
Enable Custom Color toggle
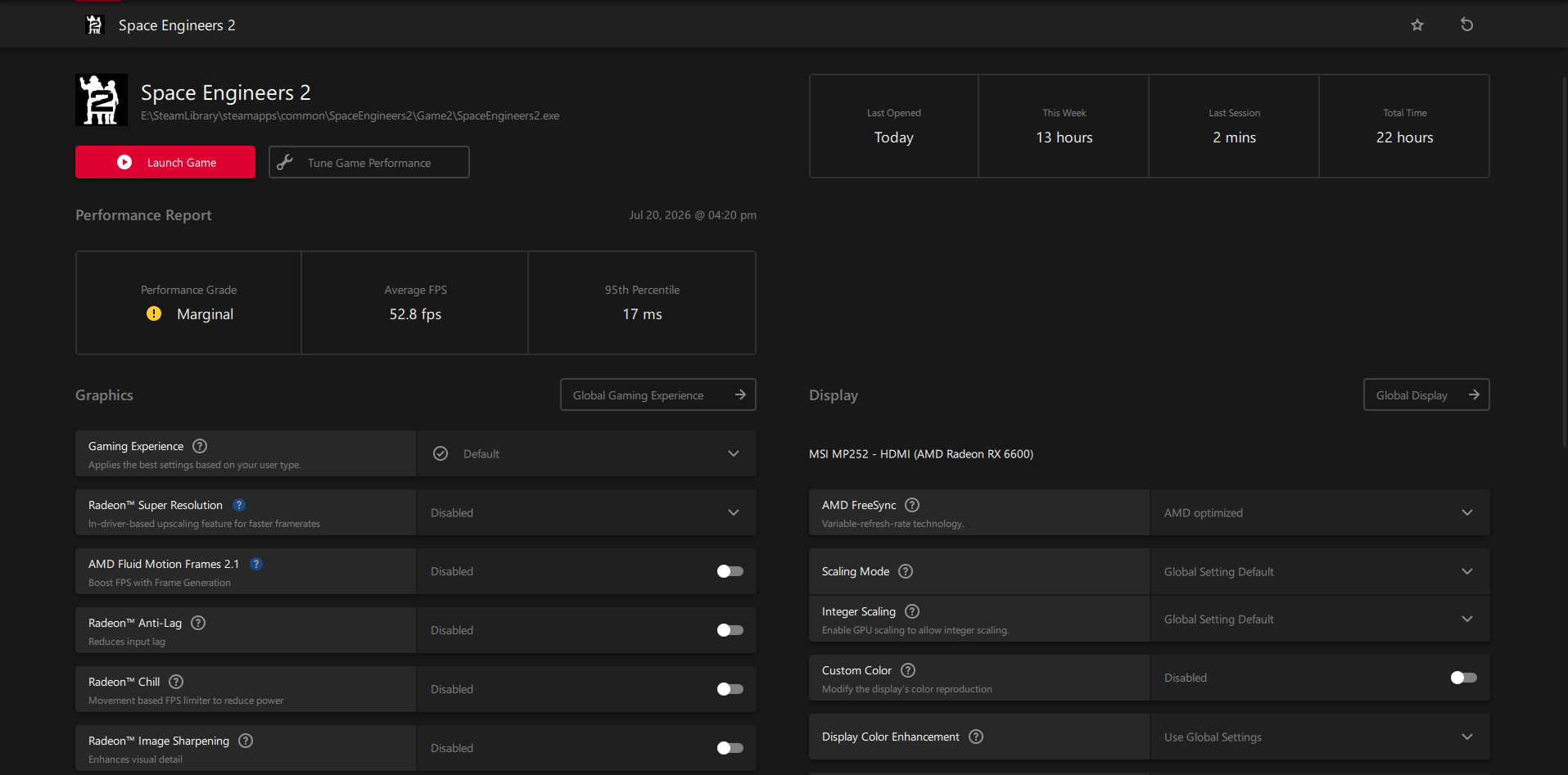(1464, 678)
